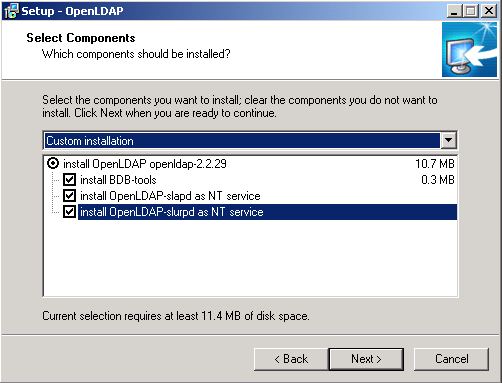Click the 'install OpenLDAP openldap-2.2.29' label
502x383 pixels.
[x=145, y=164]
